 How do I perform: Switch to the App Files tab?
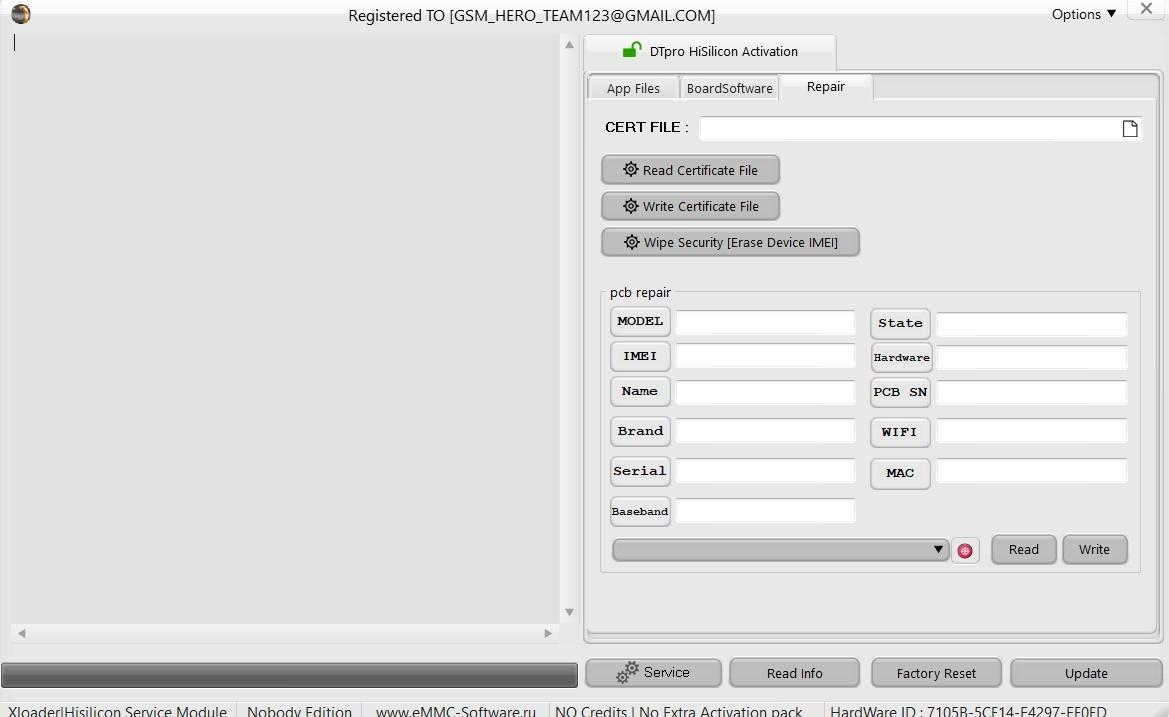633,88
